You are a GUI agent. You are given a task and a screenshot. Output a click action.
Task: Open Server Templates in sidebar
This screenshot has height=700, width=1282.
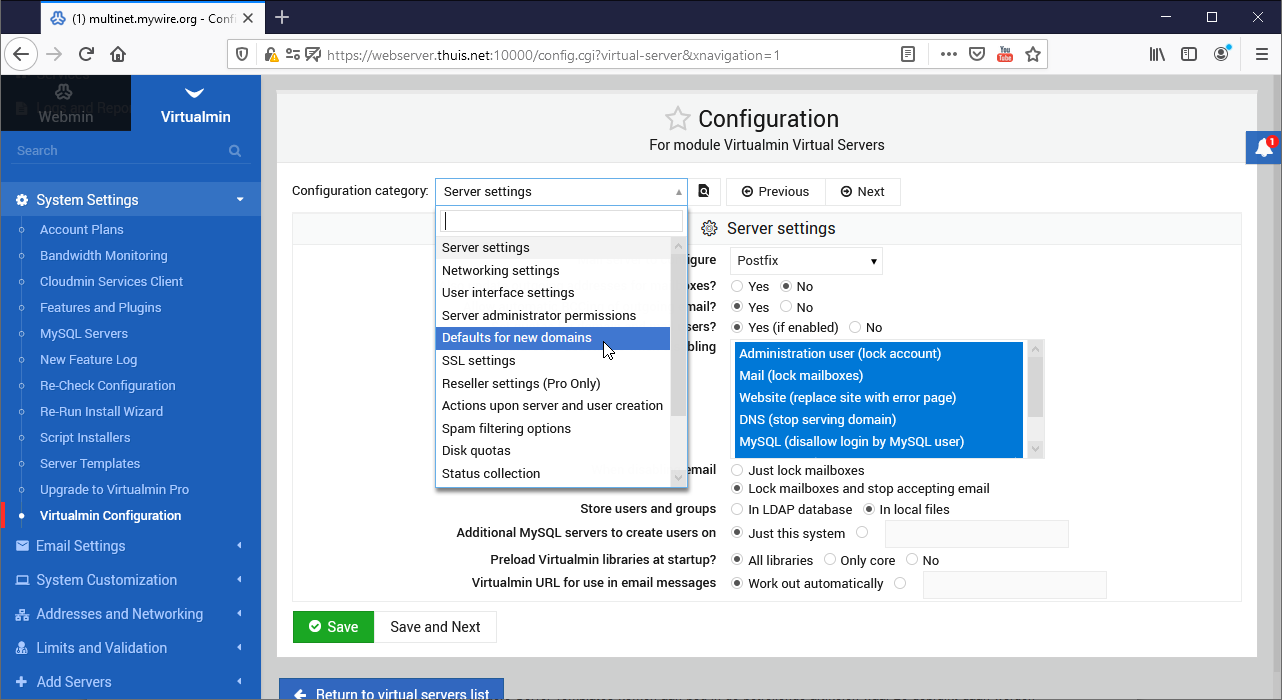[90, 464]
